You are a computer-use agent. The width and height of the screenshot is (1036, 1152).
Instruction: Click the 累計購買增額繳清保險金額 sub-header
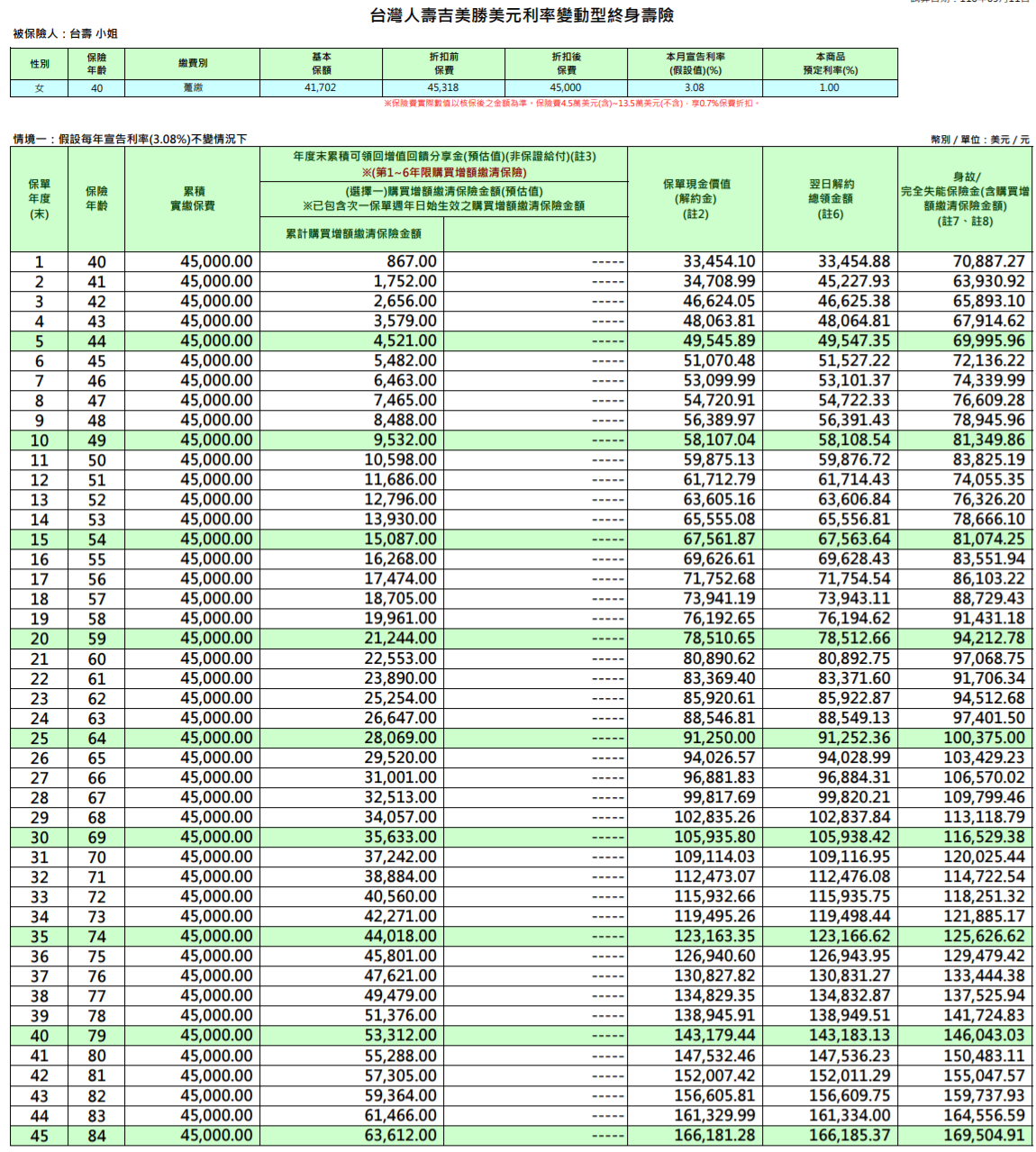pyautogui.click(x=353, y=234)
